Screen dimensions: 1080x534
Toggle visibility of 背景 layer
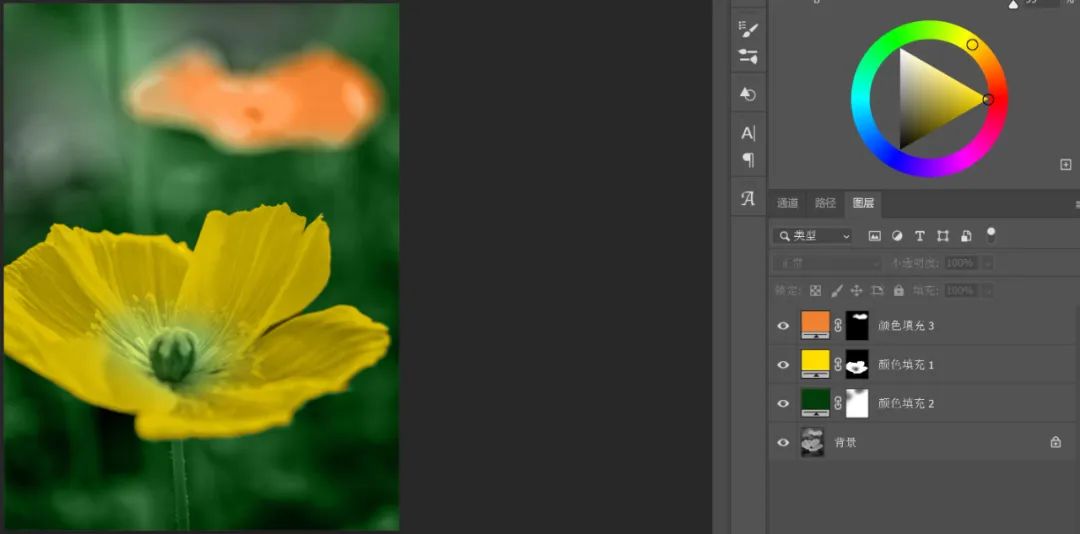(783, 442)
